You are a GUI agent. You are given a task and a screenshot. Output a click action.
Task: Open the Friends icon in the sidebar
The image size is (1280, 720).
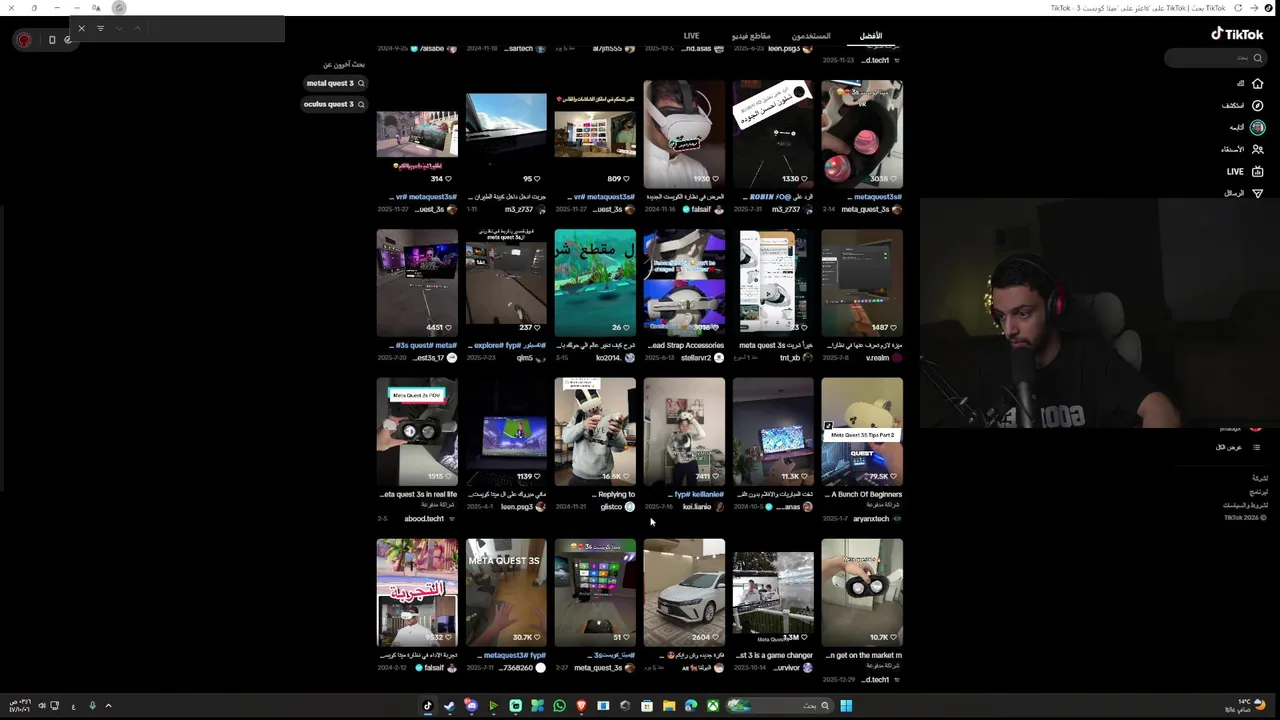[x=1258, y=149]
